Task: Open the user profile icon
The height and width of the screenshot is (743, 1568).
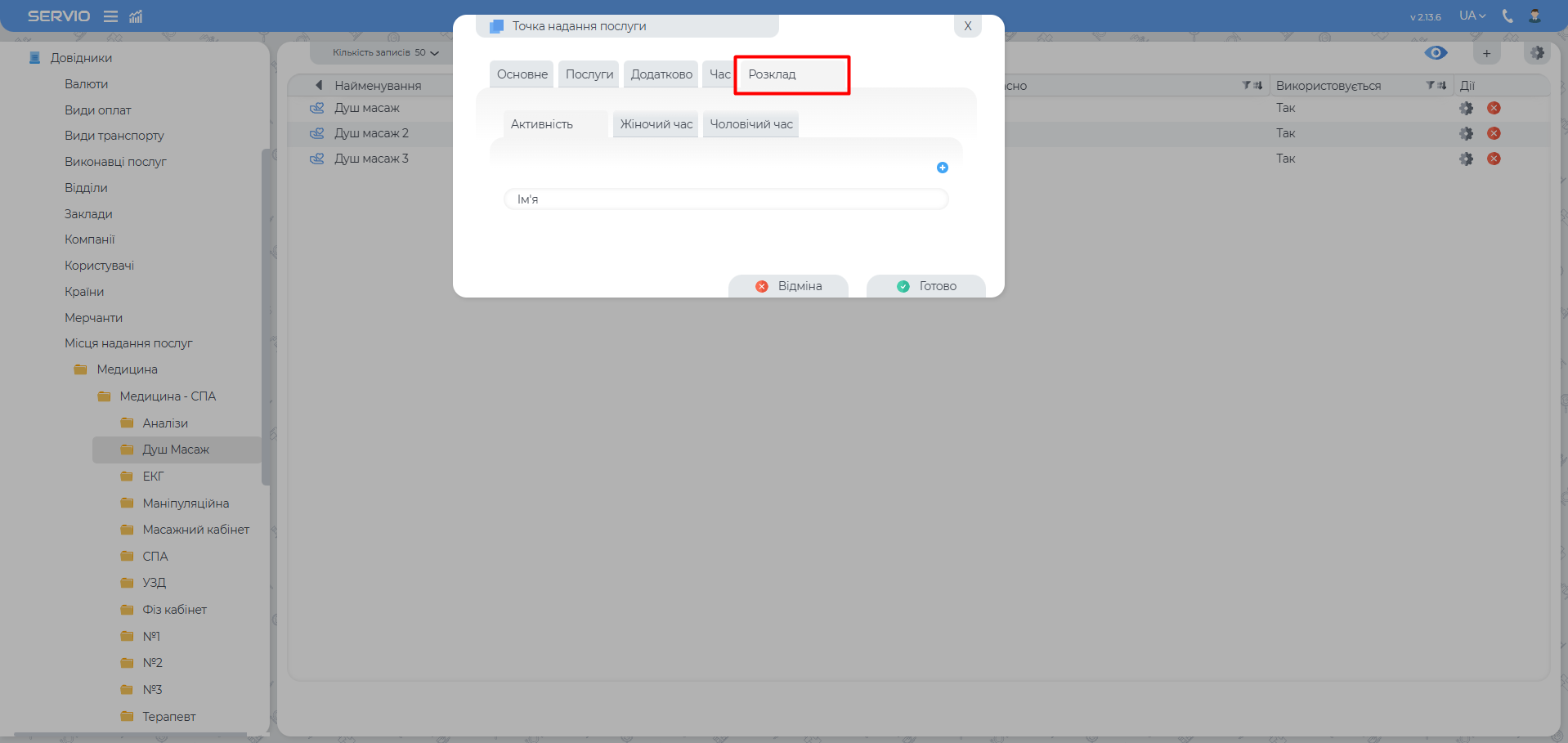Action: [x=1534, y=16]
